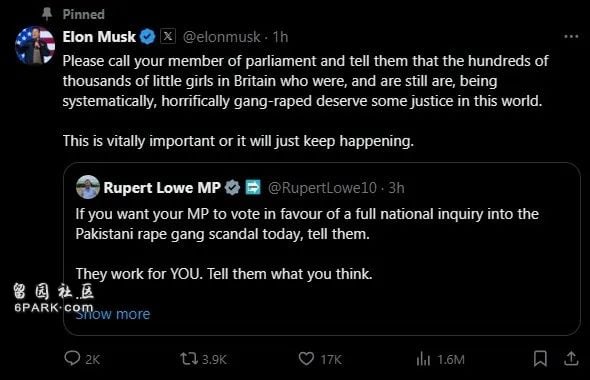Screen dimensions: 590x380
Task: Share the post via upload icon
Action: [x=571, y=359]
